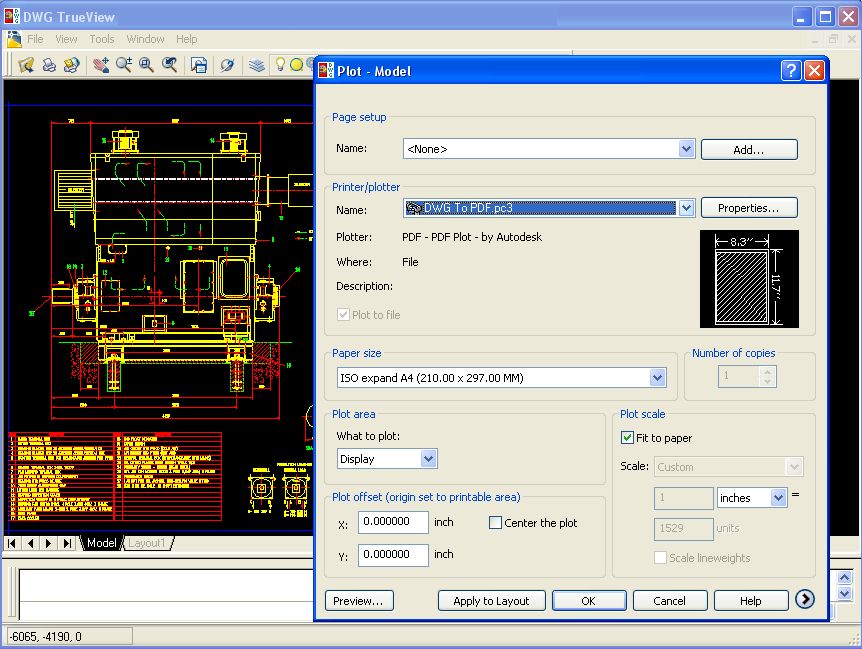The image size is (862, 649).
Task: Open the Printer/plotter Name dropdown
Action: (x=686, y=208)
